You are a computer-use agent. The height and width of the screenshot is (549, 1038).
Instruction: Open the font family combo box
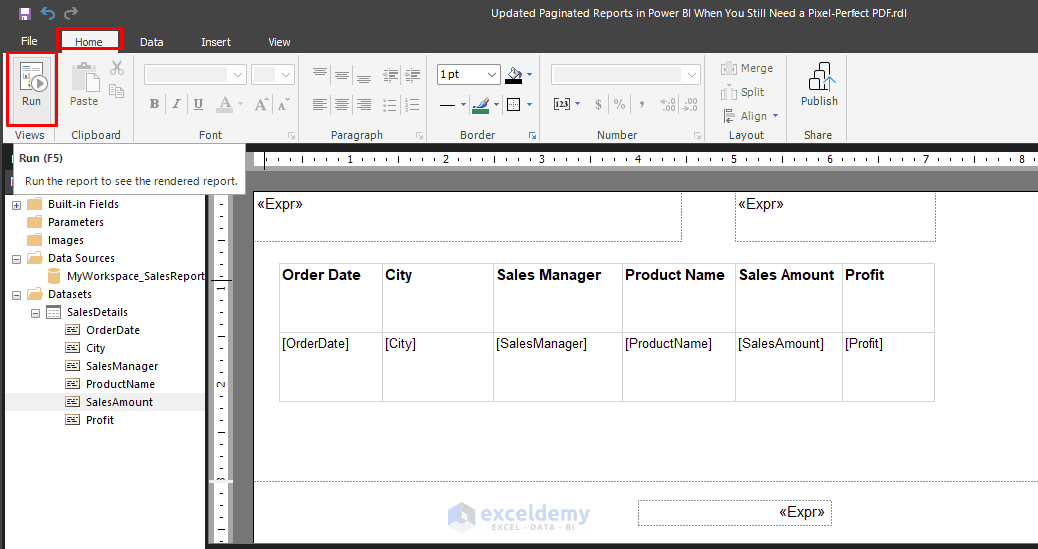195,74
